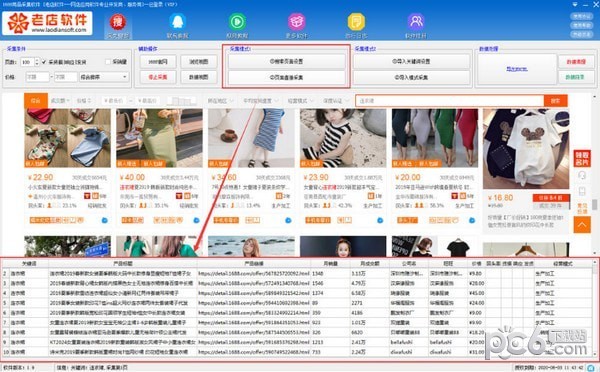Click the web page lowest price input

click(113, 101)
